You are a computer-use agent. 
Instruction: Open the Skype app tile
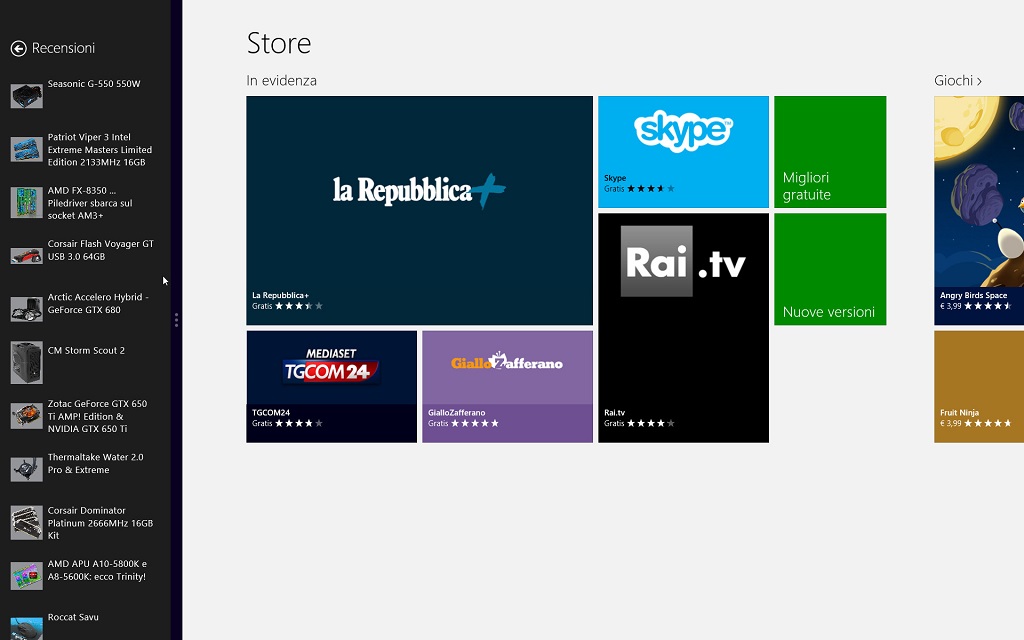[683, 152]
